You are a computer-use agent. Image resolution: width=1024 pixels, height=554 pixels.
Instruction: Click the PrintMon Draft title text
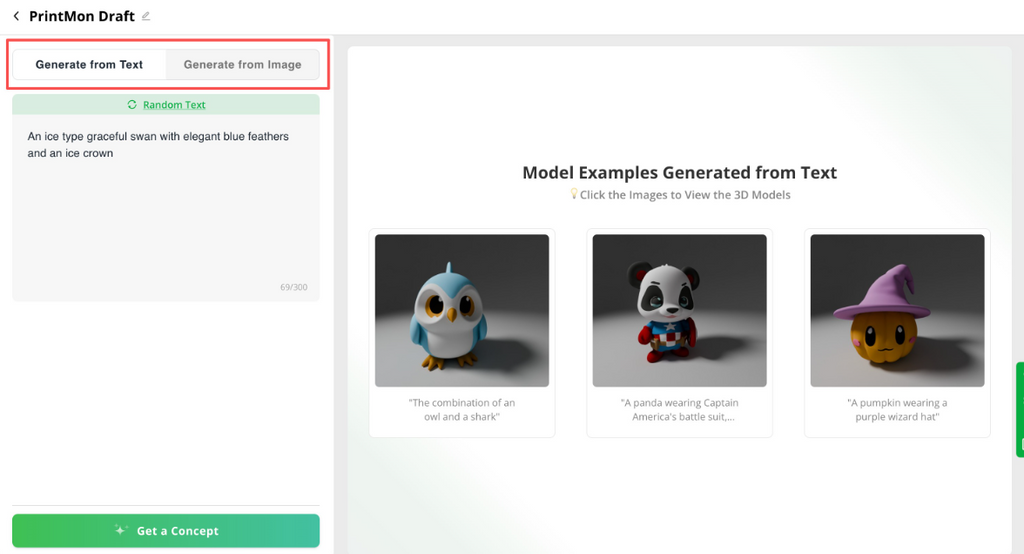[82, 16]
